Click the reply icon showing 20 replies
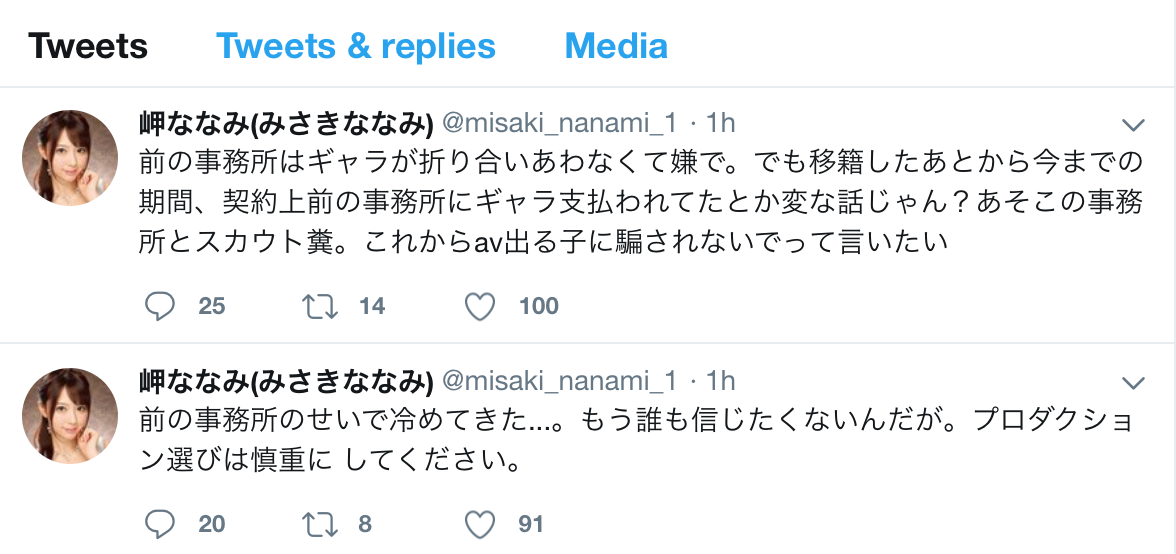The height and width of the screenshot is (554, 1176). tap(160, 523)
